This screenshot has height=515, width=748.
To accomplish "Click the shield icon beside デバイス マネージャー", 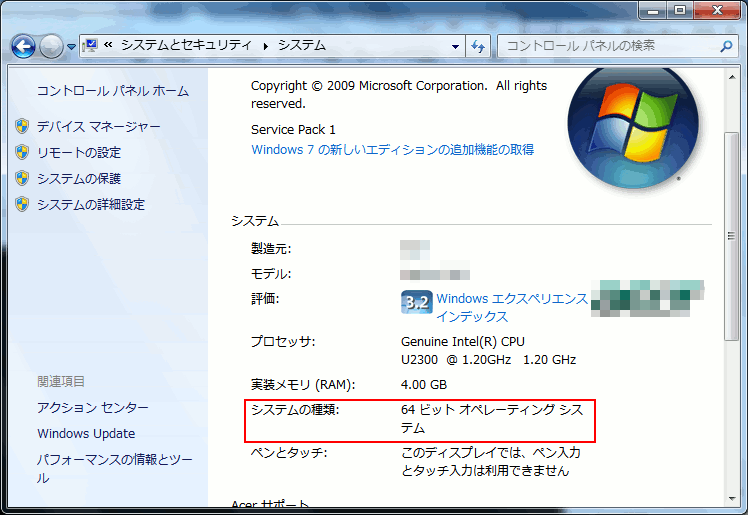I will 22,126.
